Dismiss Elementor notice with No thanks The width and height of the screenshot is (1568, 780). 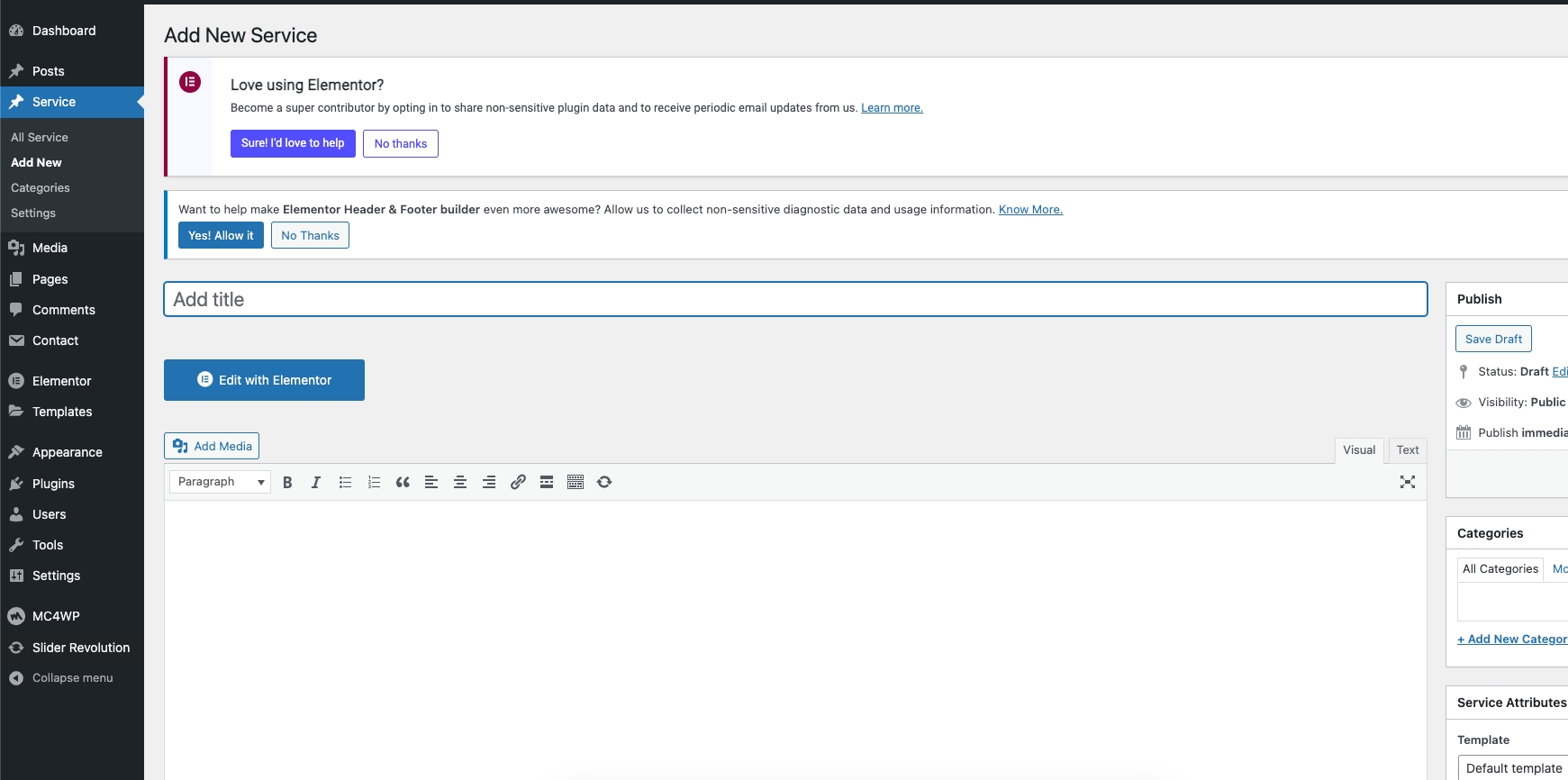401,144
